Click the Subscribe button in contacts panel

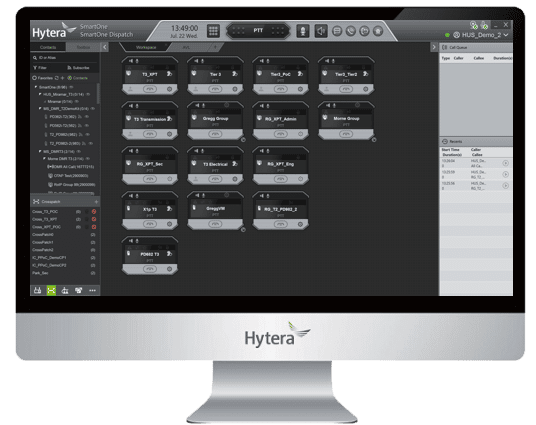coord(78,68)
